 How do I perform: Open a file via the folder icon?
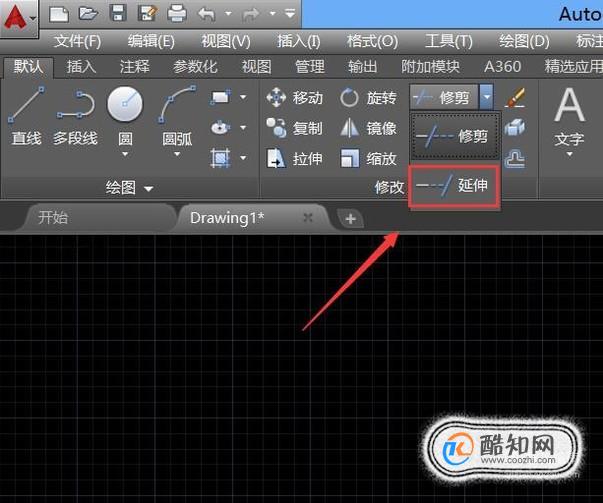pyautogui.click(x=88, y=14)
